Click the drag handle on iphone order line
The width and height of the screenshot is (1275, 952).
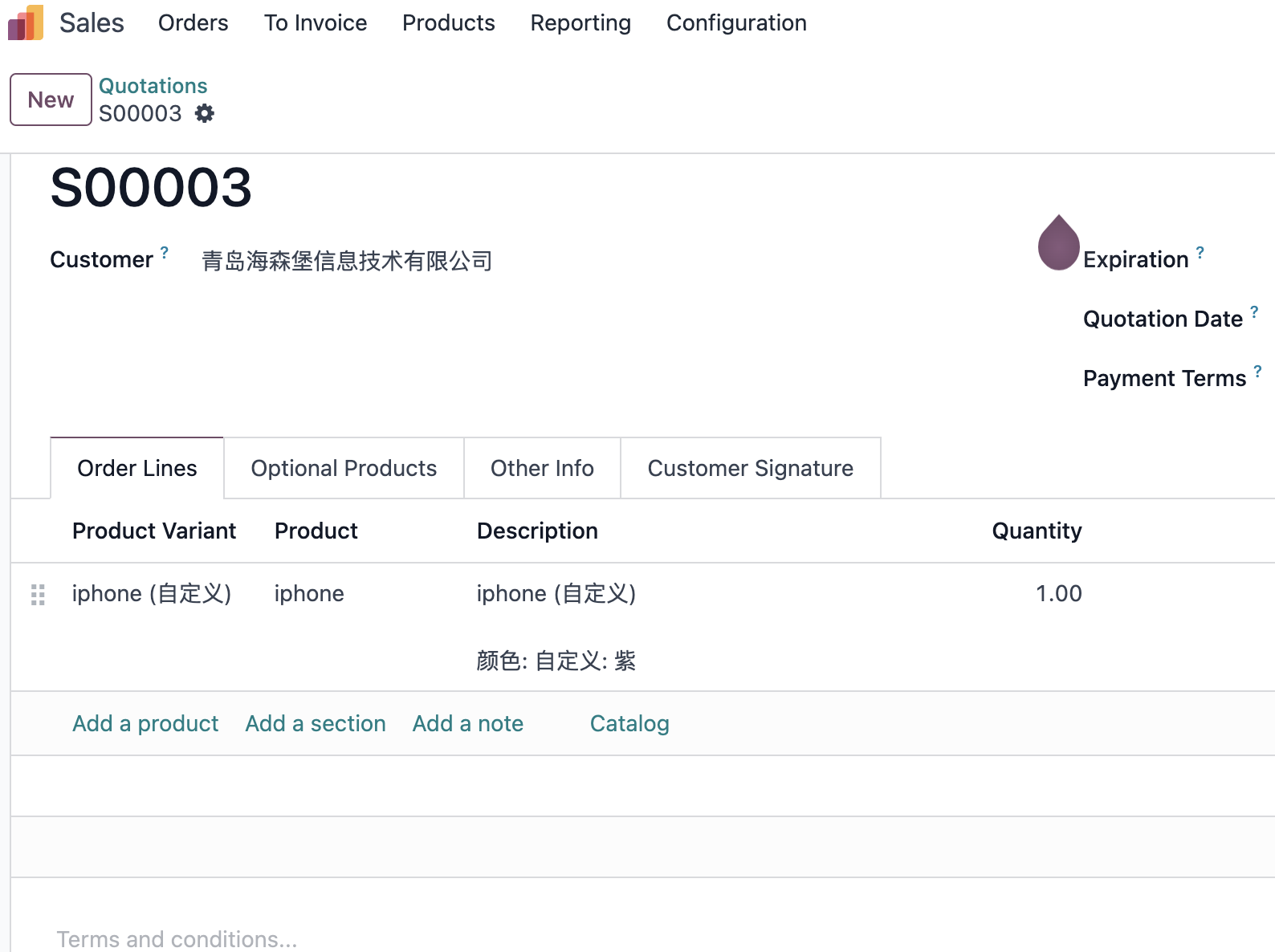coord(38,594)
